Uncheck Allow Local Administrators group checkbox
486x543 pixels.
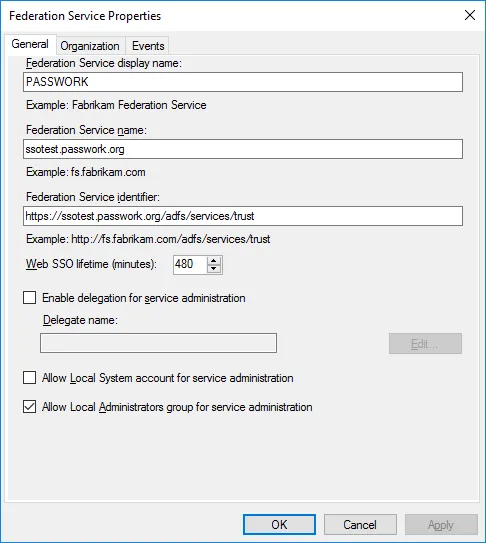29,407
